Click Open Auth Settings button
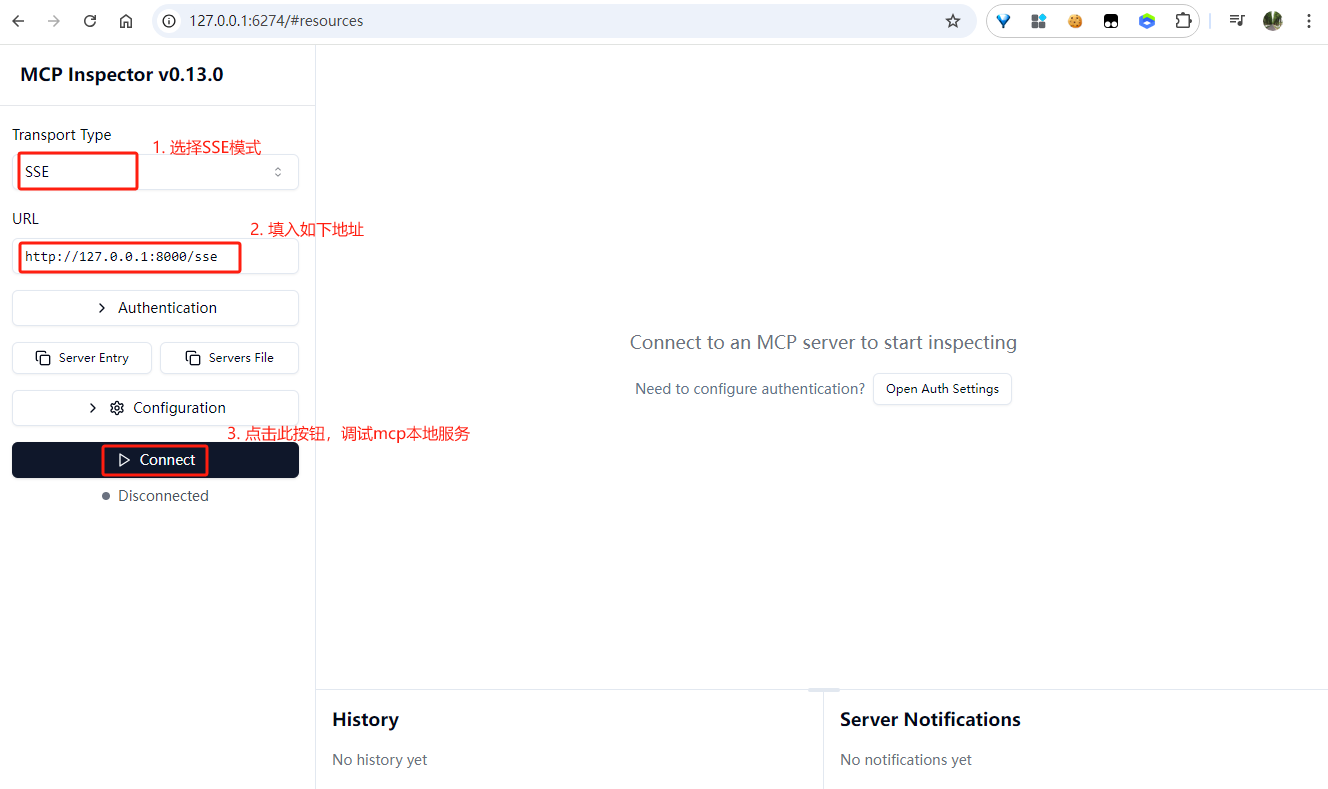 942,389
